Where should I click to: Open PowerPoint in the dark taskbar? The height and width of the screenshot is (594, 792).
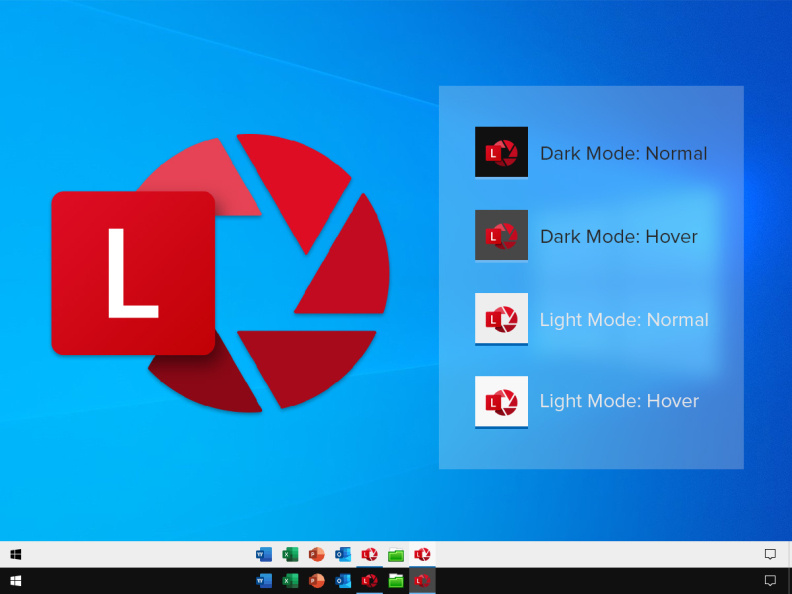point(317,580)
